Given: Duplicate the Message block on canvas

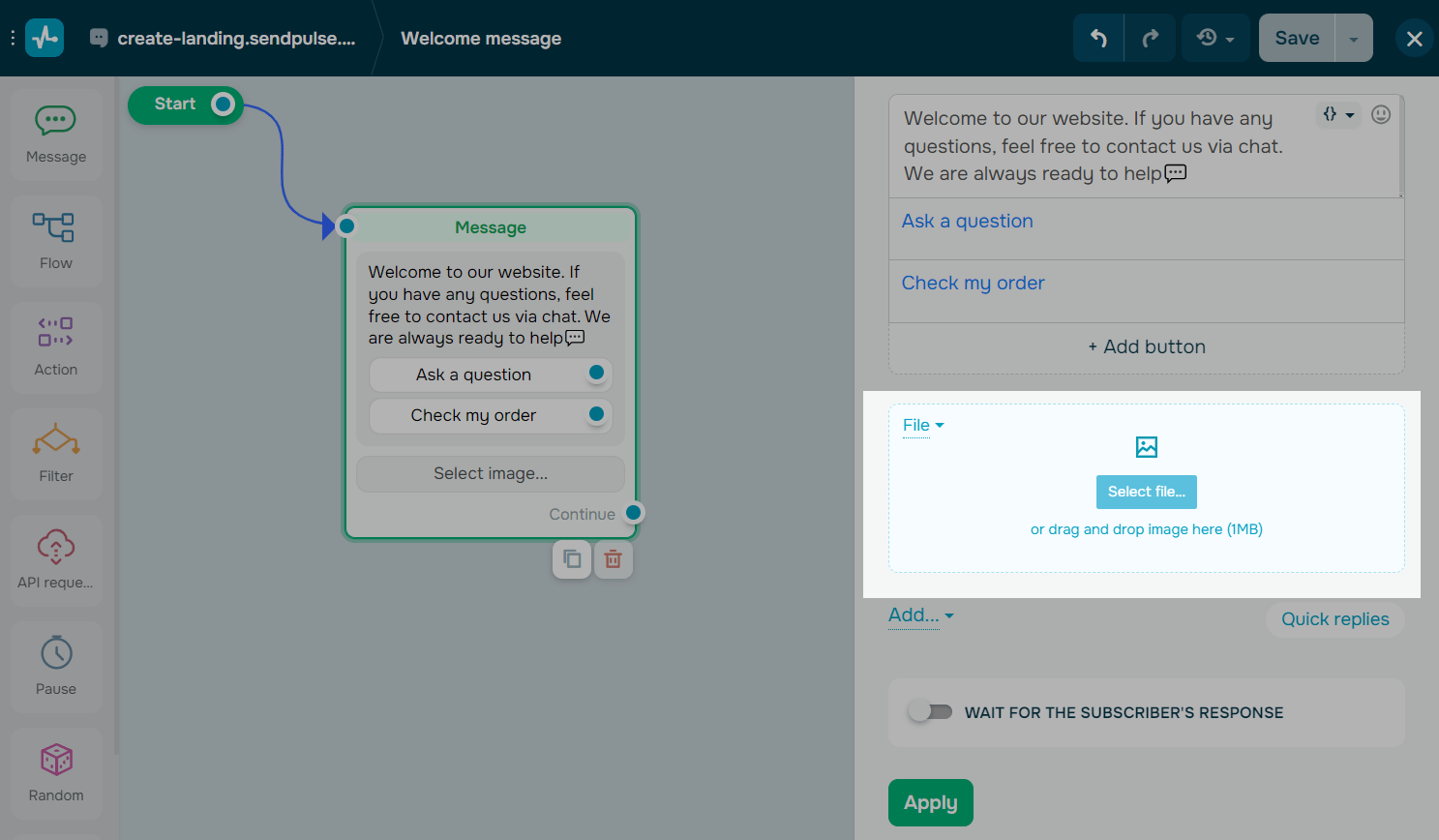Looking at the screenshot, I should (x=571, y=559).
